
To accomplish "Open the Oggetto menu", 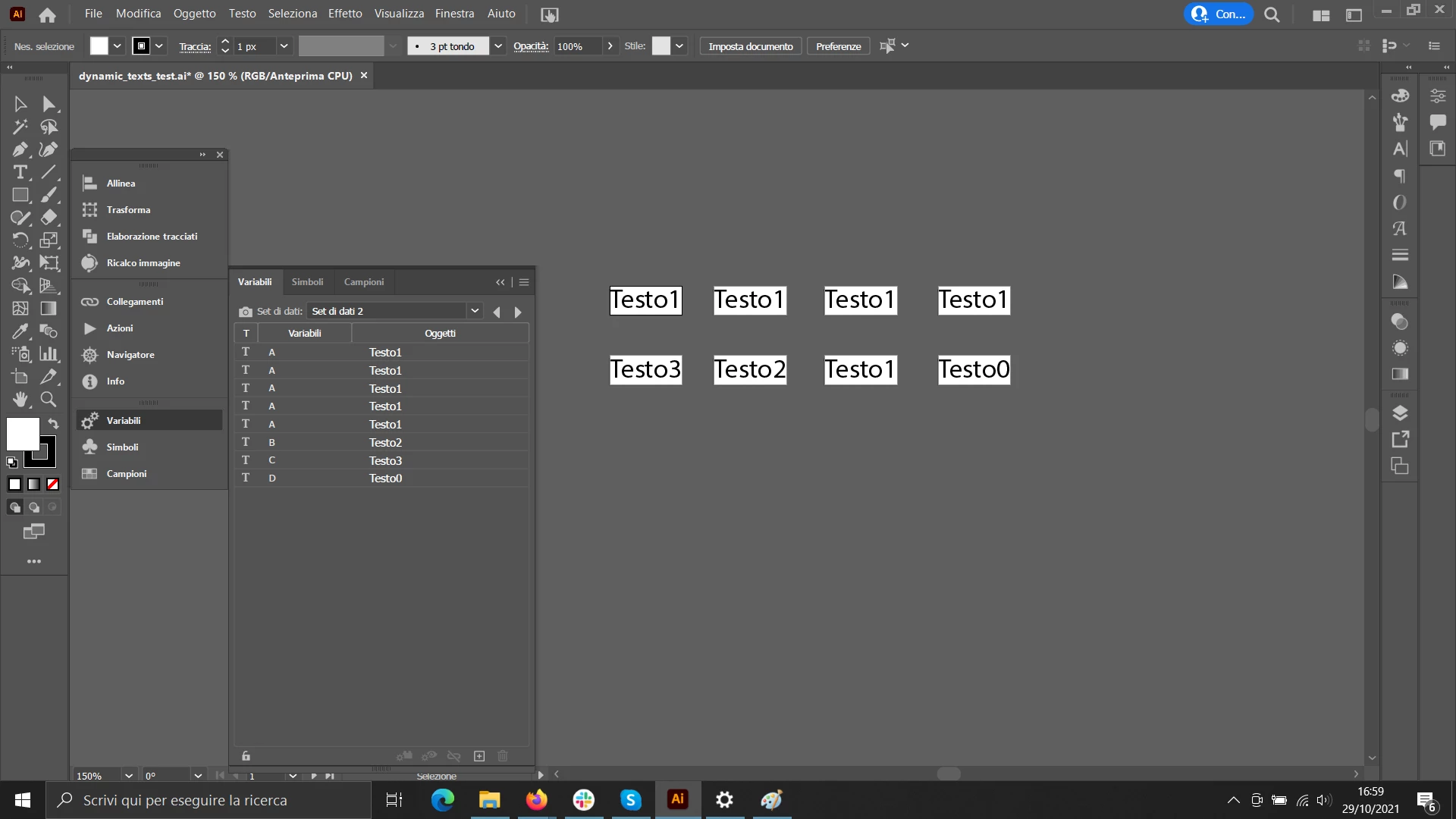I will pos(194,14).
